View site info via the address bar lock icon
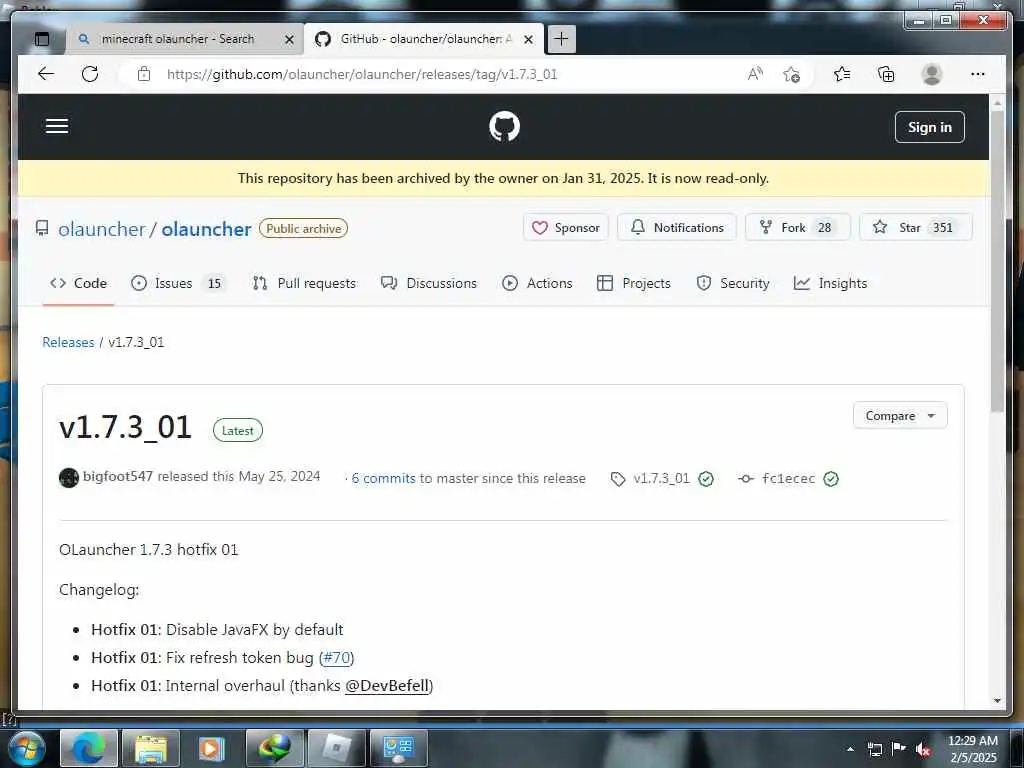Viewport: 1024px width, 768px height. 144,74
